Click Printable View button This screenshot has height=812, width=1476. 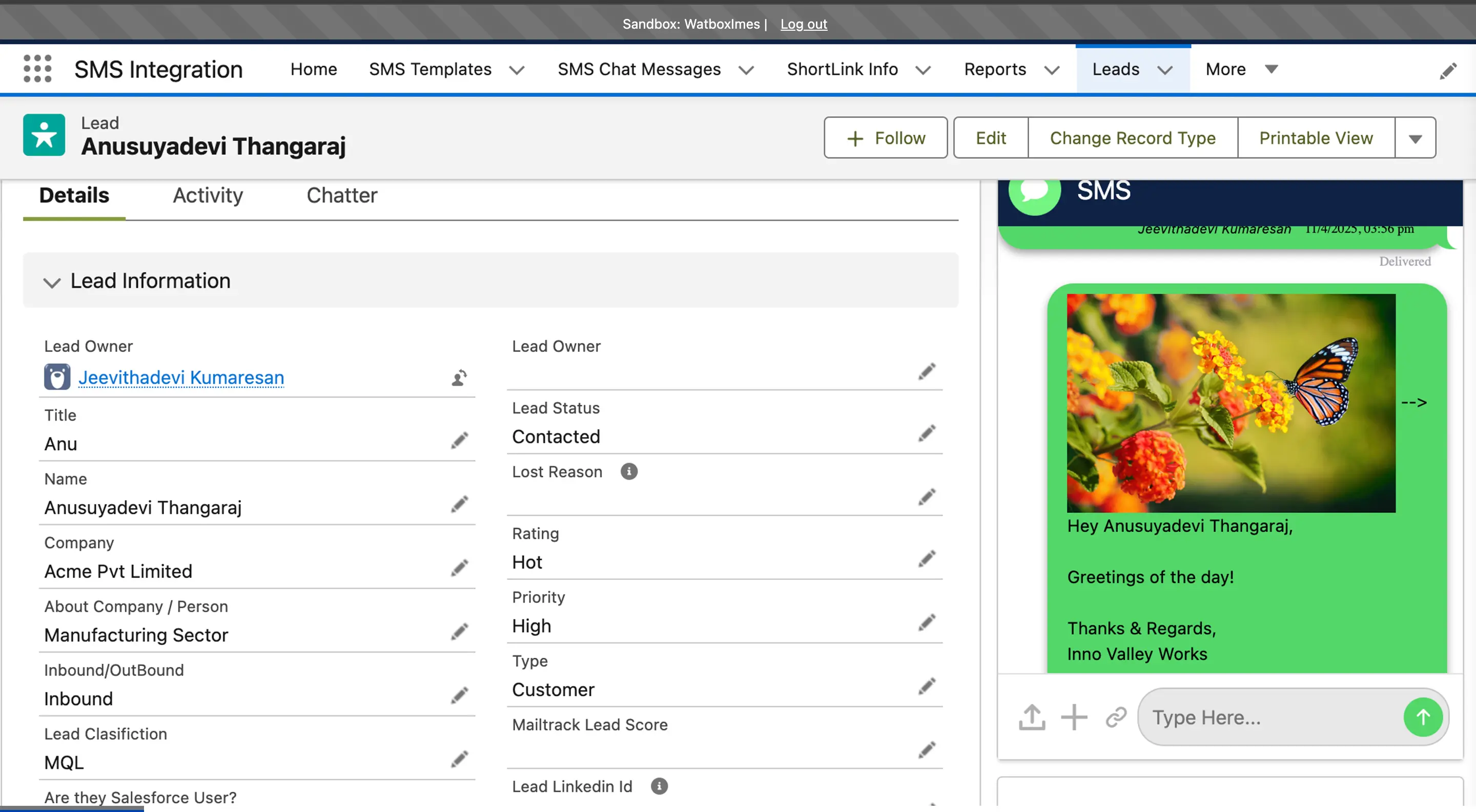[1316, 138]
